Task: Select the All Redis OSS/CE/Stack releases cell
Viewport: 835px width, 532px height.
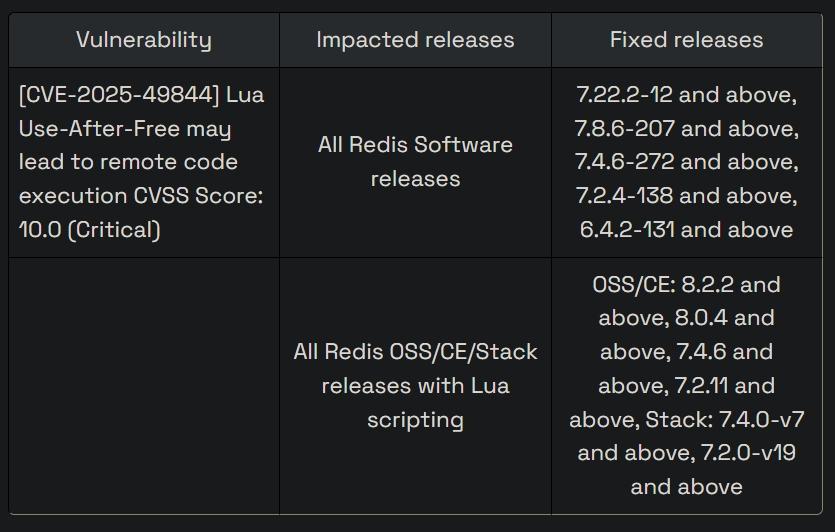Action: pyautogui.click(x=415, y=385)
